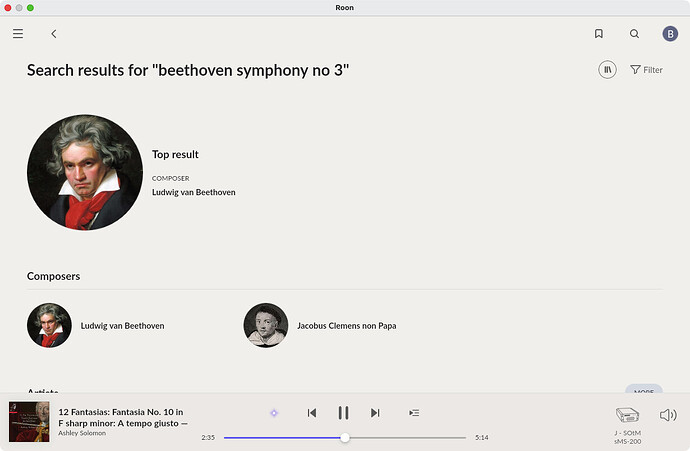The width and height of the screenshot is (690, 451).
Task: Open Jacobus Clemens non Papa composer
Action: click(x=346, y=326)
